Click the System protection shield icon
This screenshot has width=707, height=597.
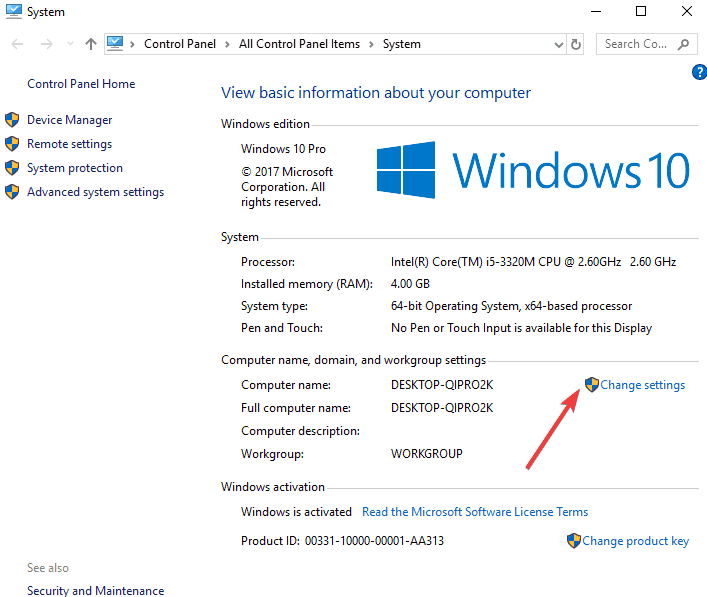point(12,168)
